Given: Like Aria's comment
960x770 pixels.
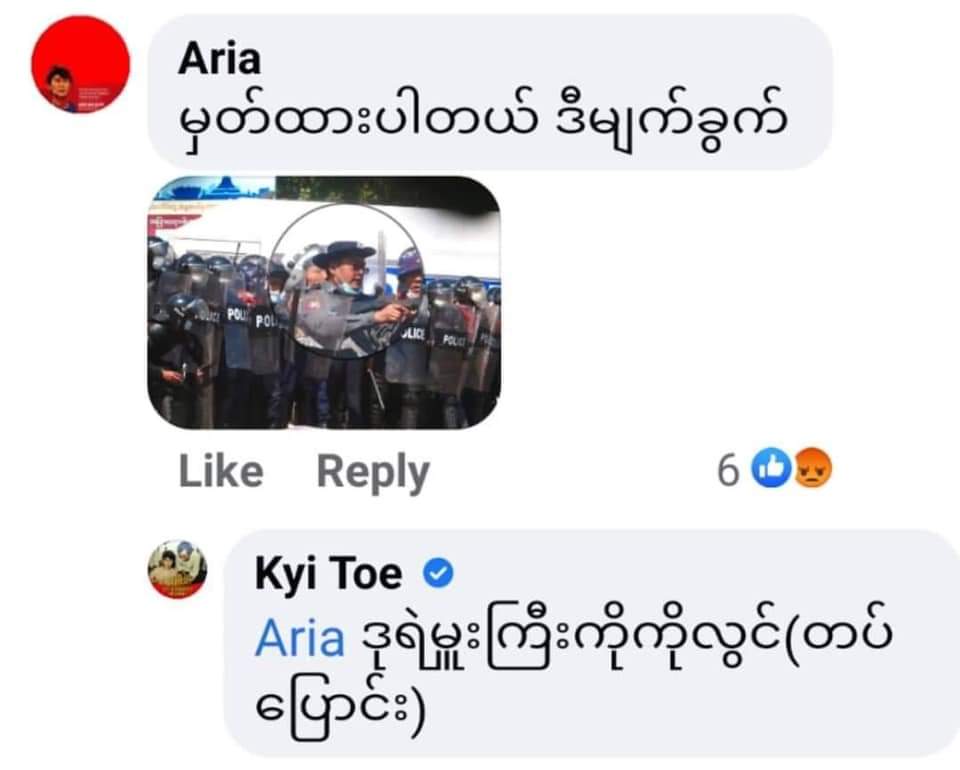Looking at the screenshot, I should coord(221,471).
